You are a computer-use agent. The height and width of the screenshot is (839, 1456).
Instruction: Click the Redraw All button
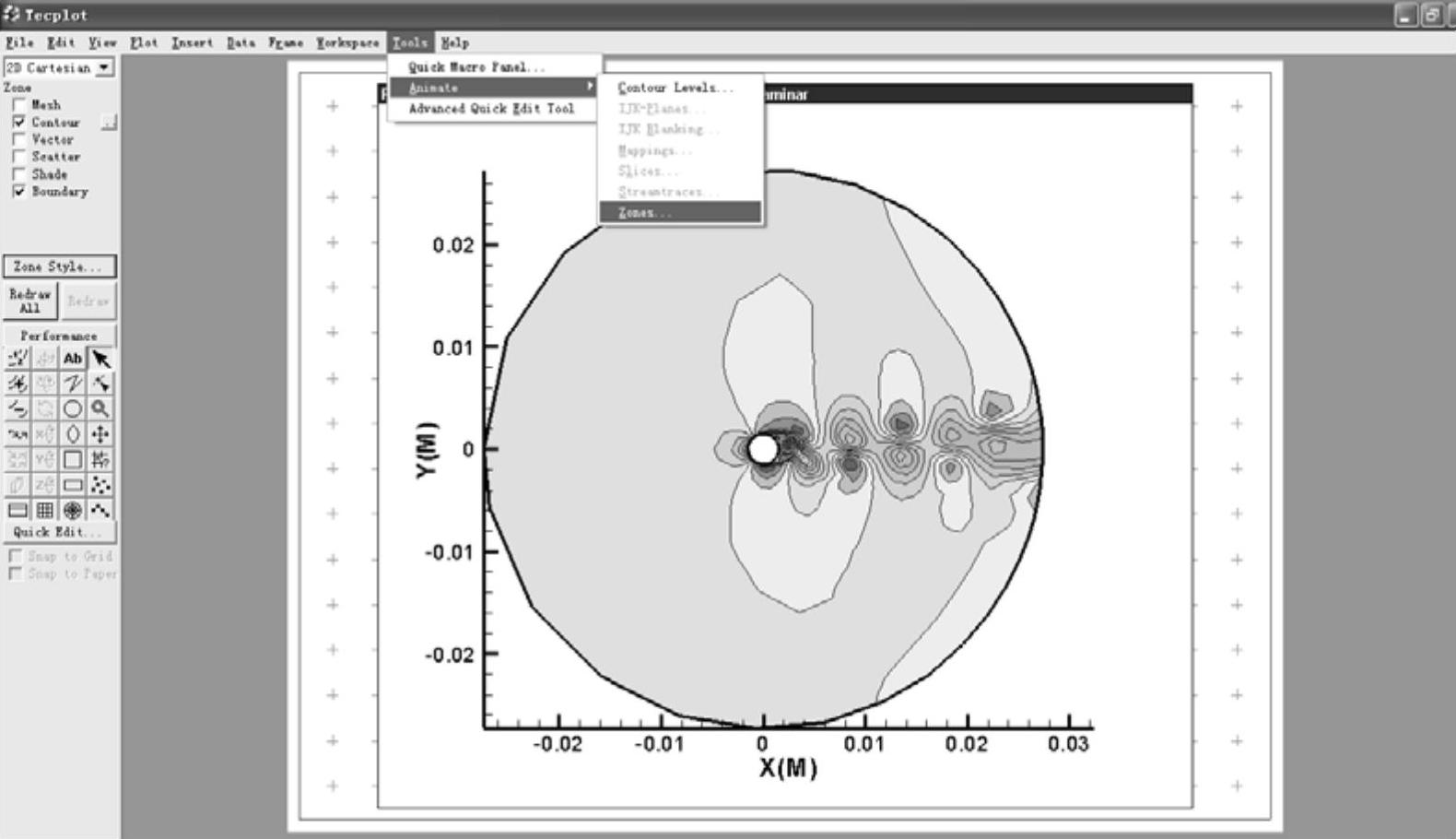tap(30, 301)
